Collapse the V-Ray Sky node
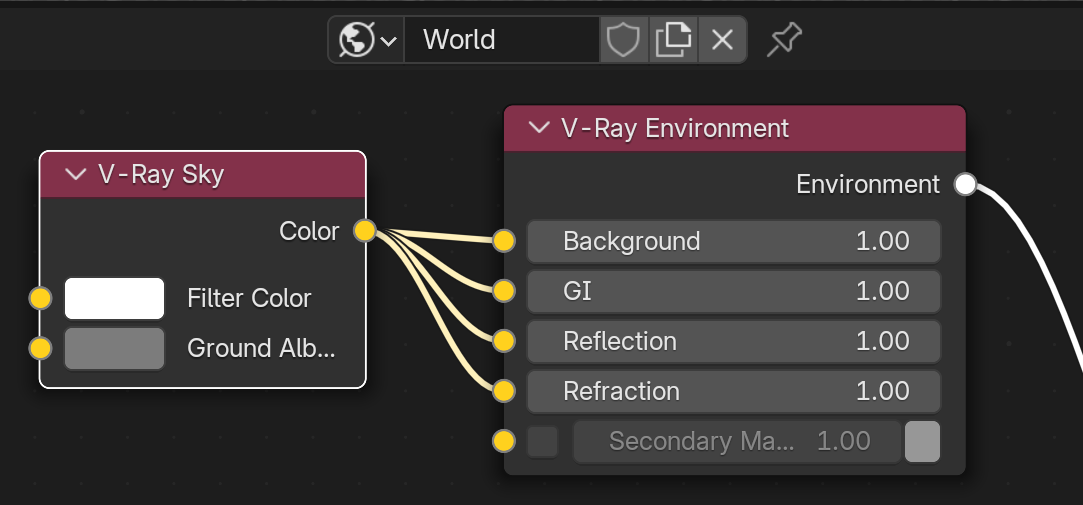Viewport: 1083px width, 505px height. (75, 175)
